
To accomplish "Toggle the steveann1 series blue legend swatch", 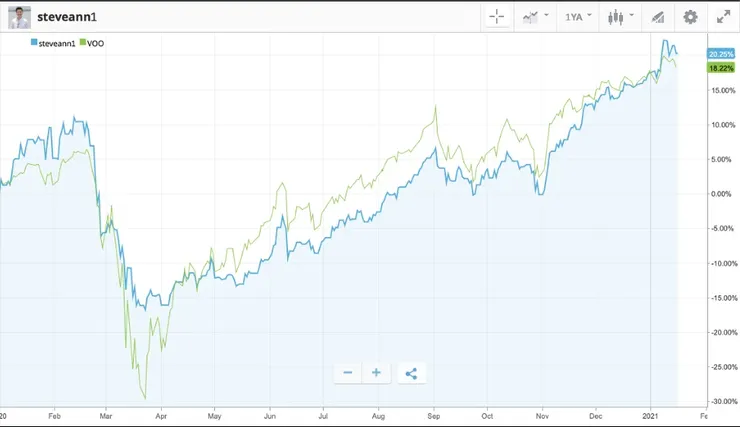I will tap(35, 43).
